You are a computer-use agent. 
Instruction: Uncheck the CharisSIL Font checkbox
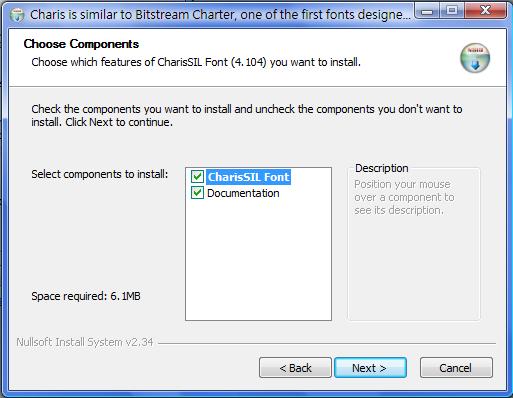click(x=197, y=176)
